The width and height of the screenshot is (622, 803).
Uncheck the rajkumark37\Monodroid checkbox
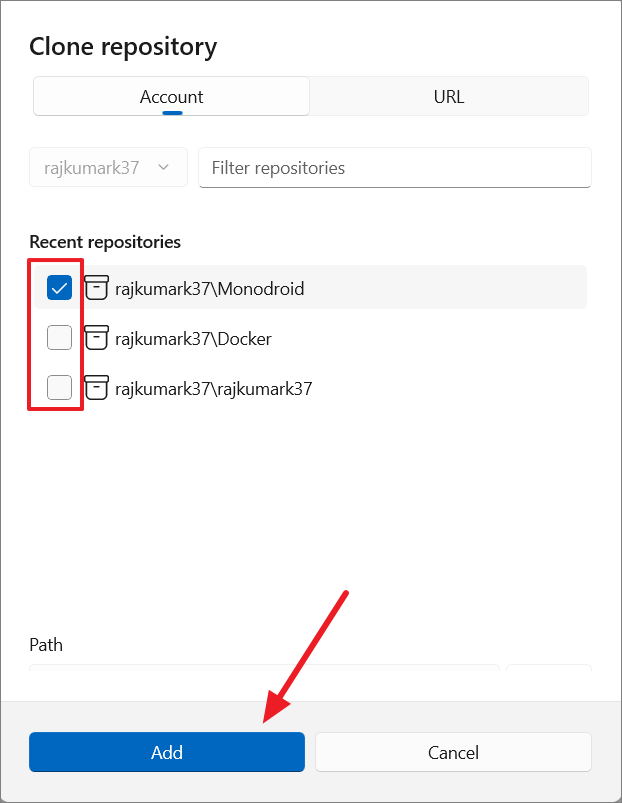58,287
